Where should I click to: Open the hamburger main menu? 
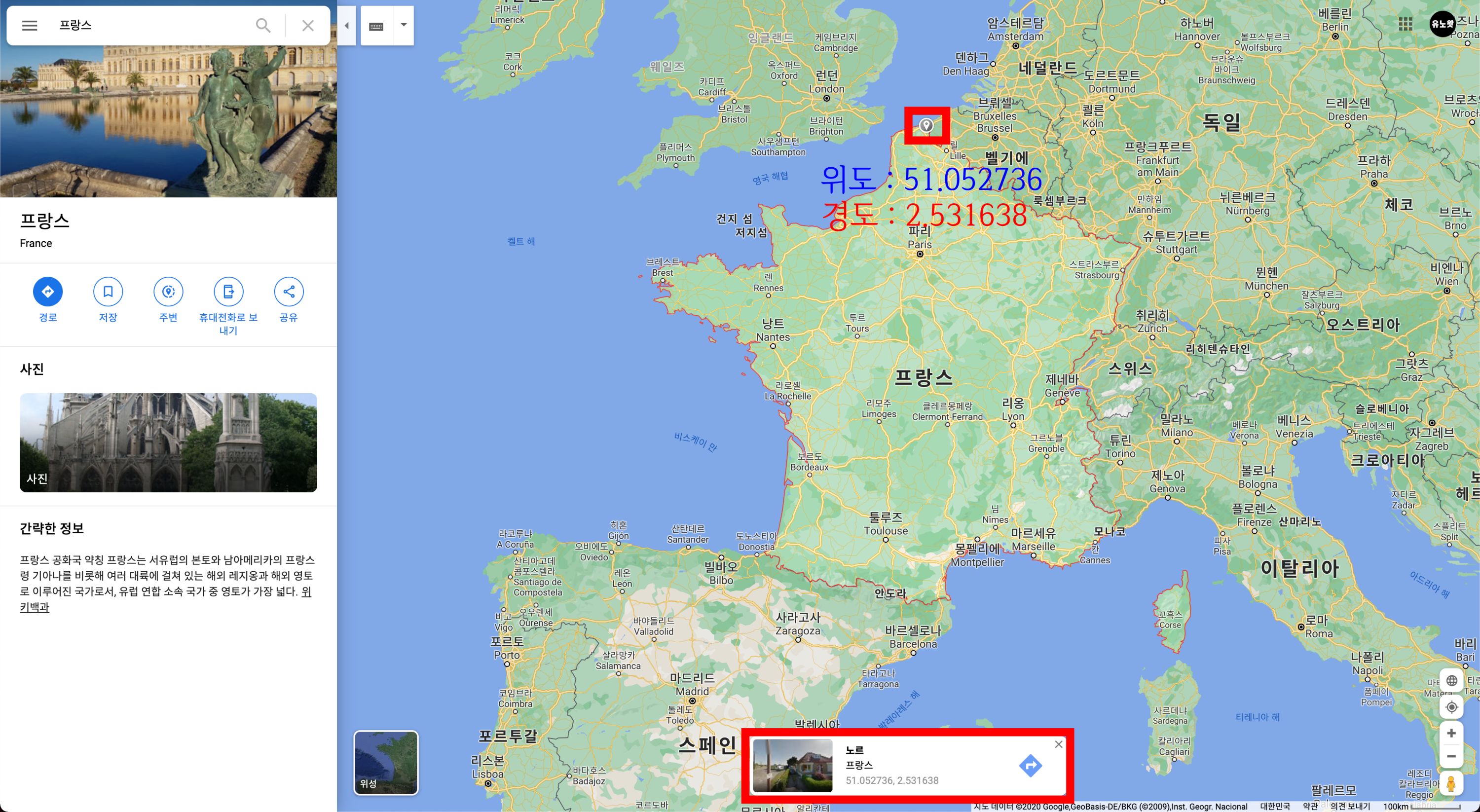[29, 25]
